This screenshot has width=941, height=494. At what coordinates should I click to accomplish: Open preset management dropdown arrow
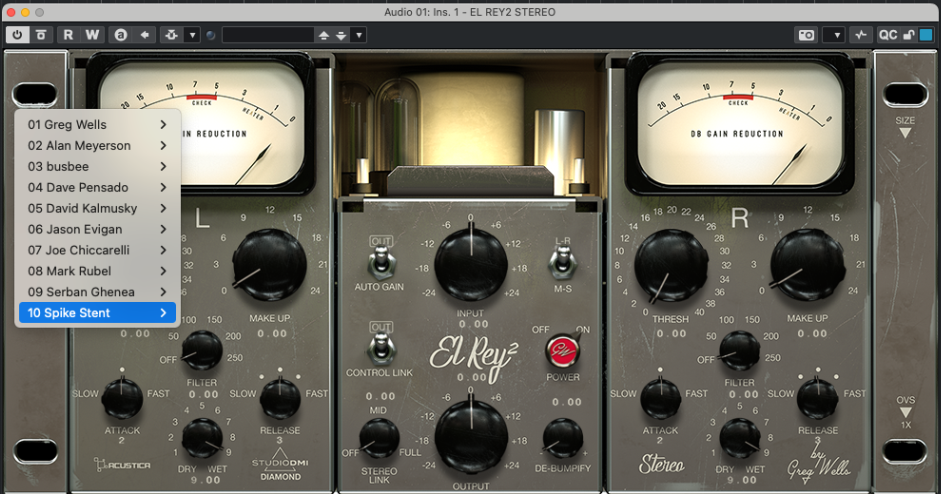359,35
